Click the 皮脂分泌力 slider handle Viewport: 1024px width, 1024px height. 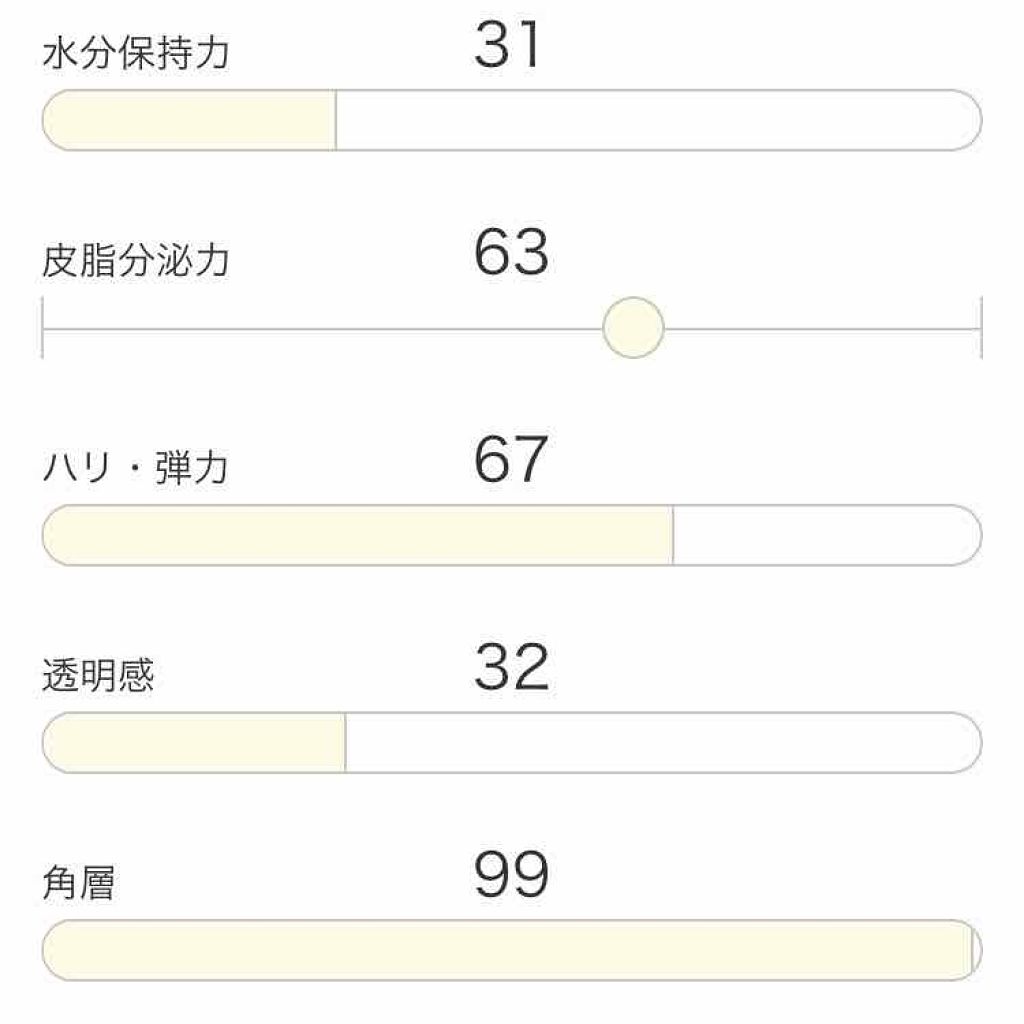pos(633,328)
